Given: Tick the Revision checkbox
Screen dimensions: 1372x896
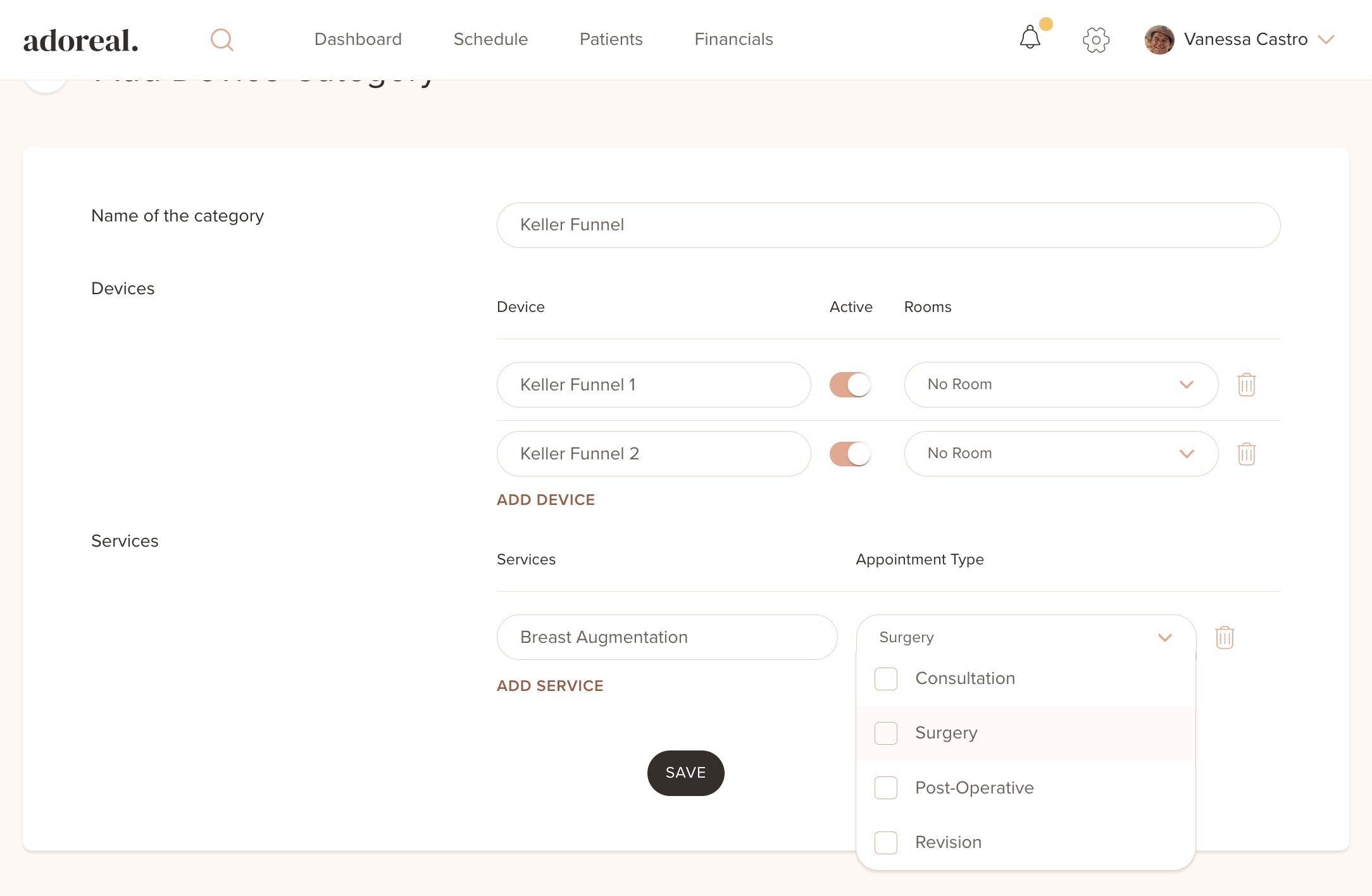Looking at the screenshot, I should pos(885,842).
